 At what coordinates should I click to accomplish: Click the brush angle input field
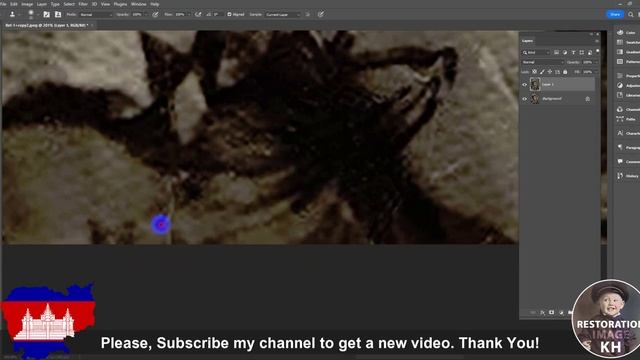tap(217, 15)
